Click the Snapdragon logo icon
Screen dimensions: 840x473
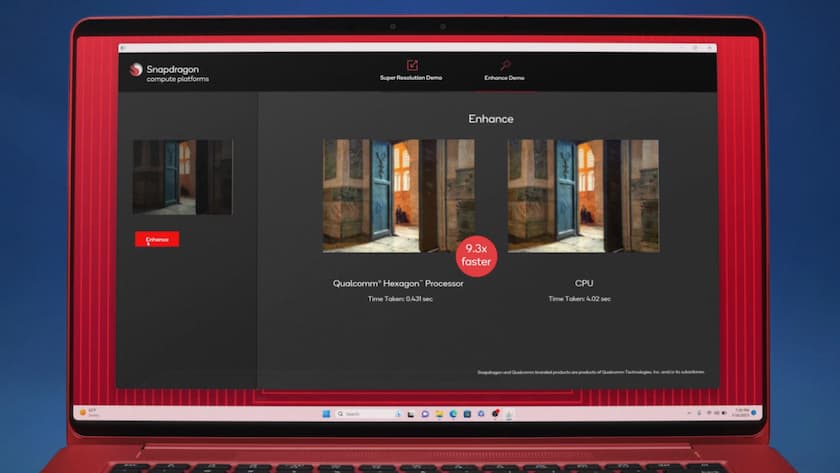137,70
